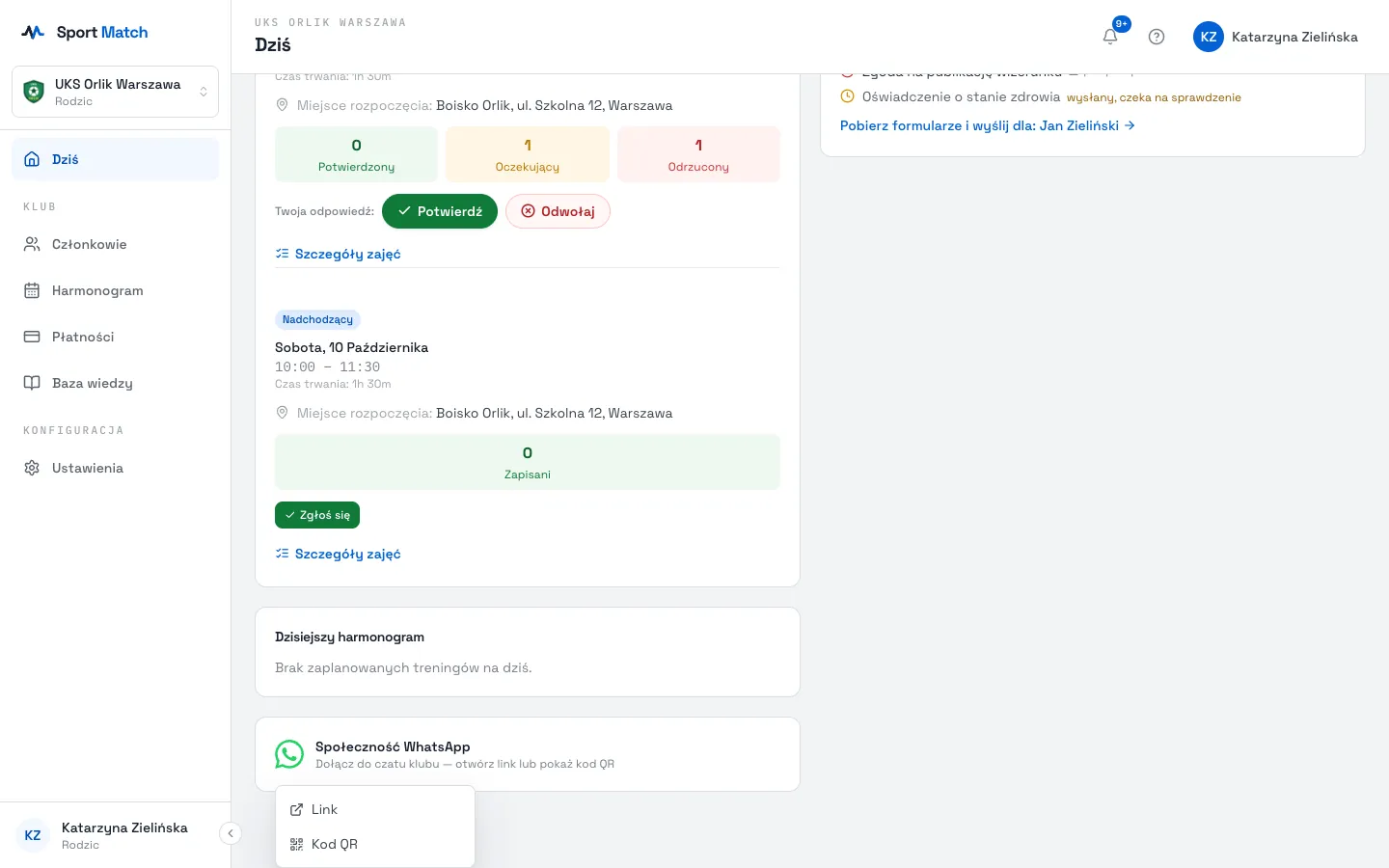Open Szczegóły zajęć for Sobota, 10 Października
The height and width of the screenshot is (868, 1389).
tap(338, 554)
